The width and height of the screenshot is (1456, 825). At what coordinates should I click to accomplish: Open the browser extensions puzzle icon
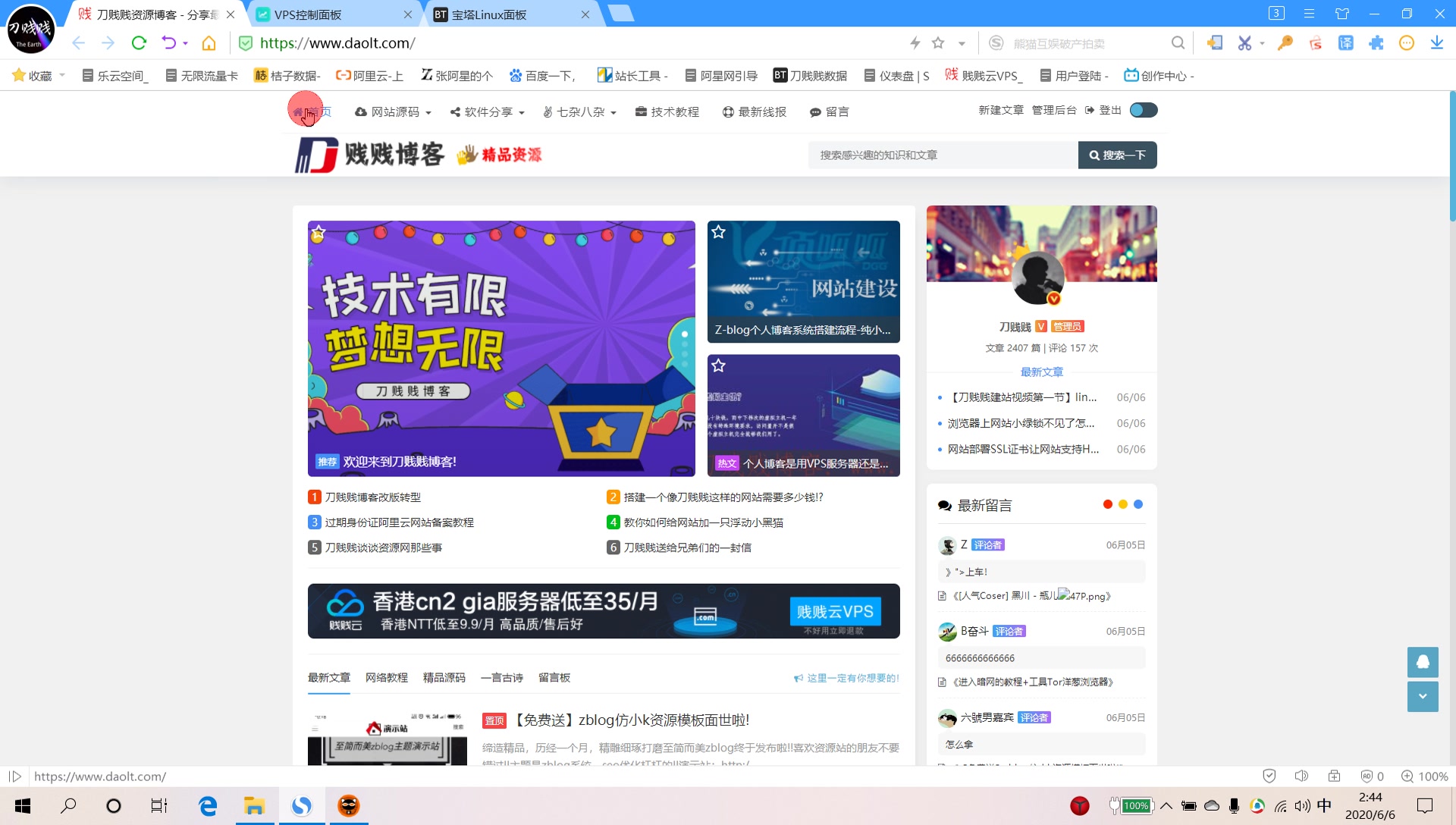coord(1375,43)
